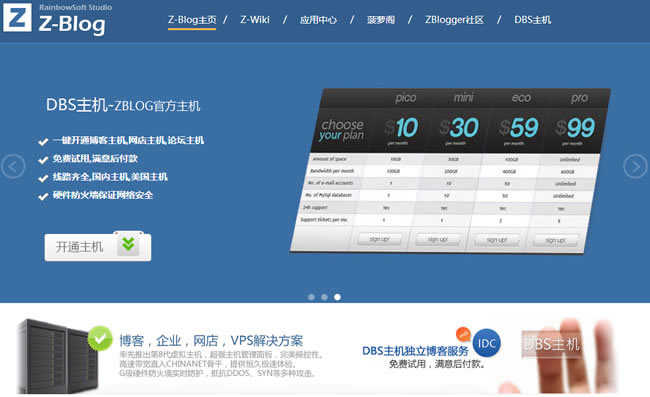Viewport: 650px width, 397px height.
Task: Select the second carousel dot
Action: click(x=324, y=297)
